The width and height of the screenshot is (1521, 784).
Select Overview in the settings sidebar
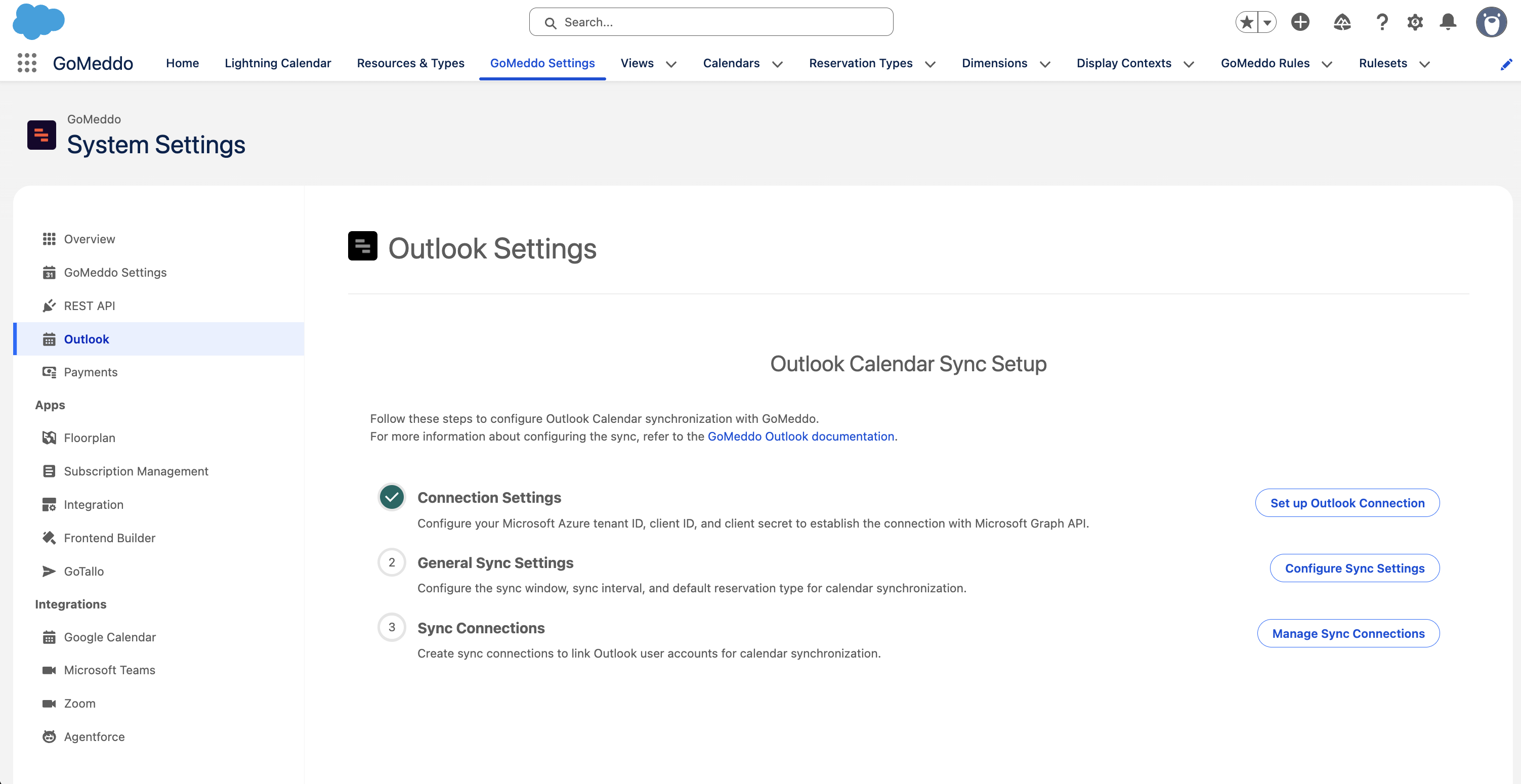coord(158,239)
